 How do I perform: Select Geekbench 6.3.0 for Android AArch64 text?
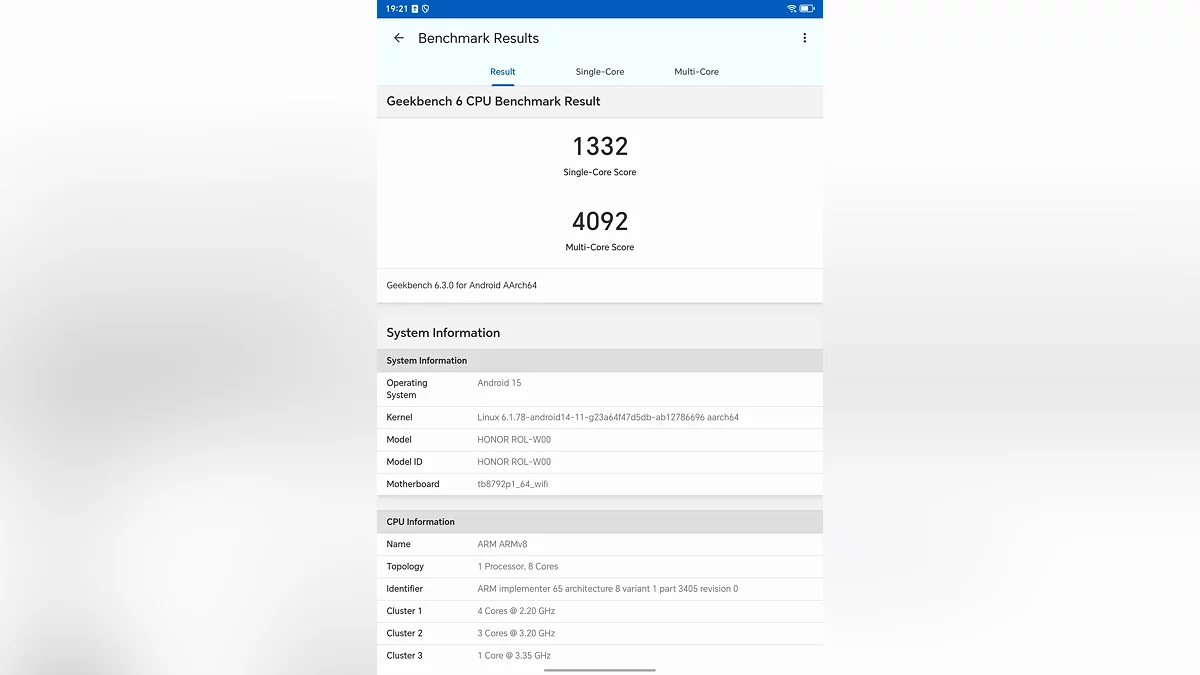coord(462,285)
